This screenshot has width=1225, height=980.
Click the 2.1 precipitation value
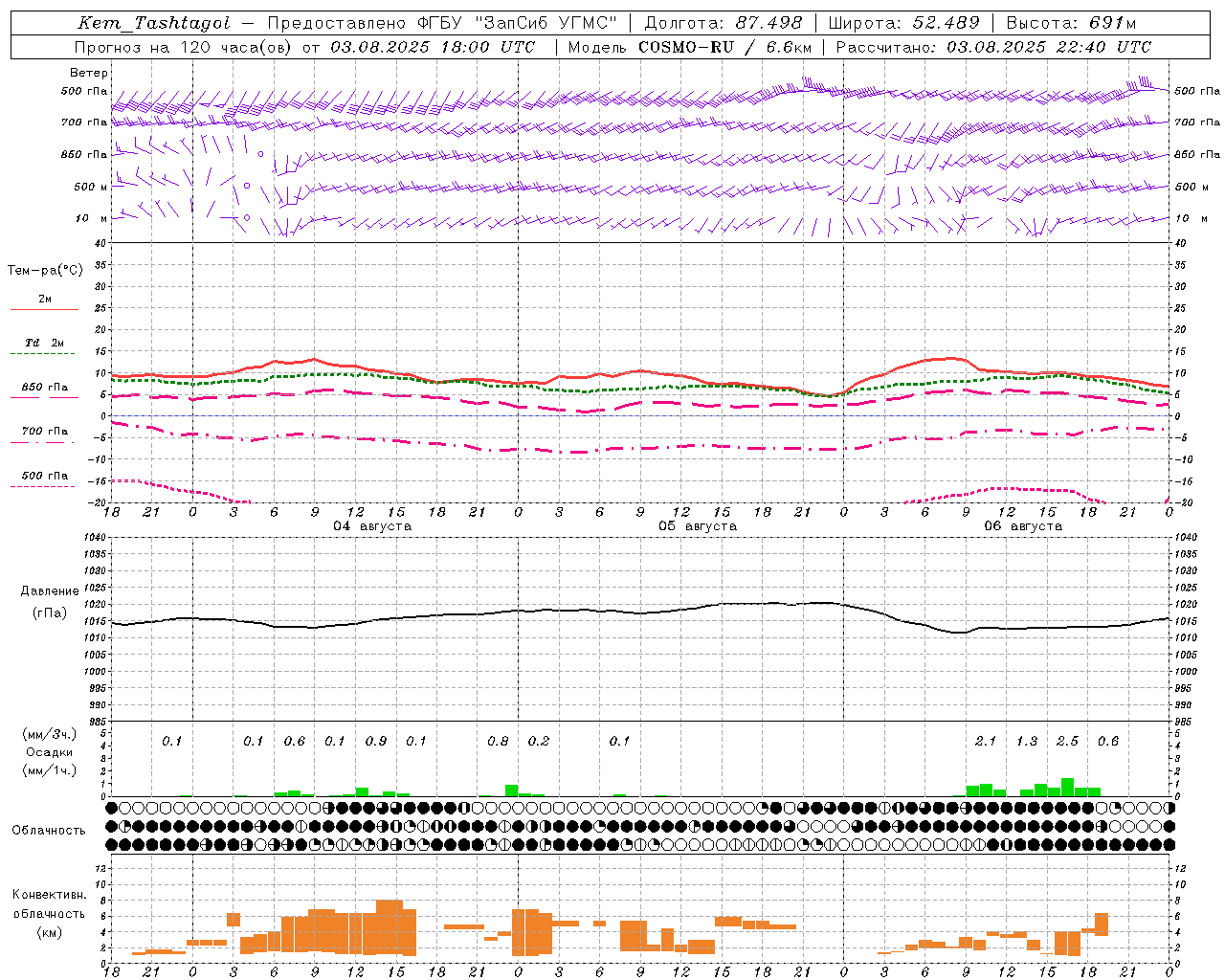(986, 742)
